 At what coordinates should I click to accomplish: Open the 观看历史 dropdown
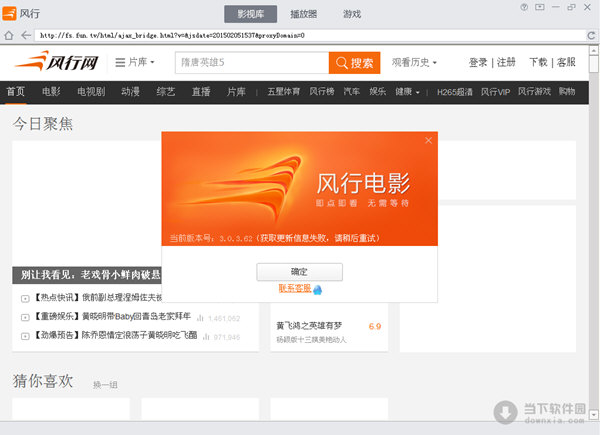(x=415, y=62)
